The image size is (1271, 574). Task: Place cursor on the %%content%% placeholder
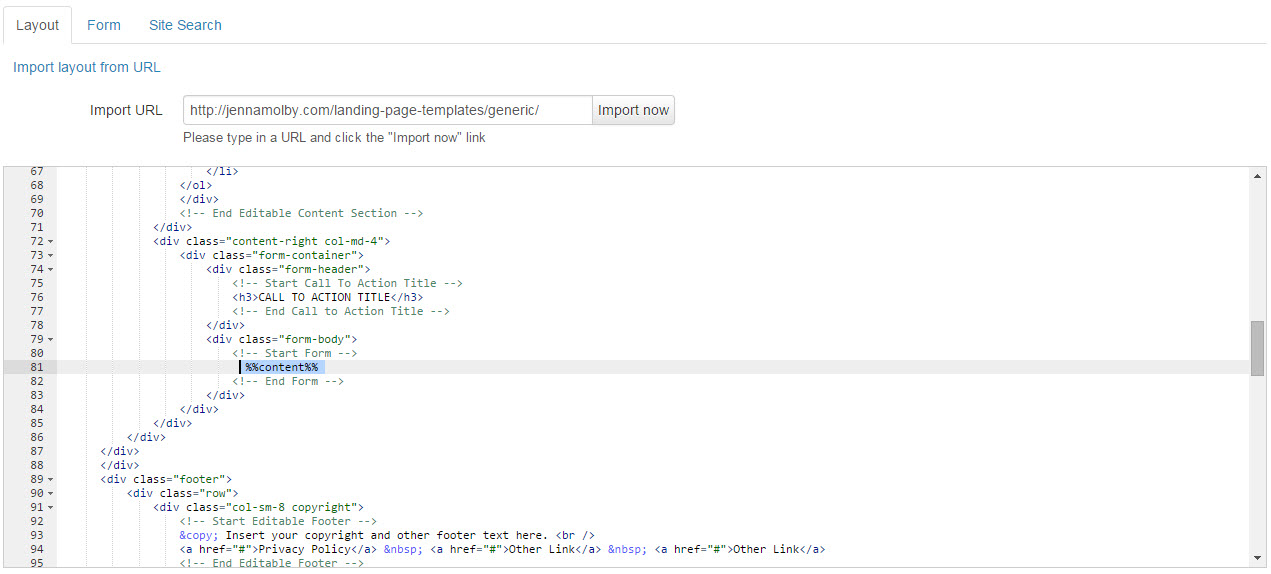282,367
